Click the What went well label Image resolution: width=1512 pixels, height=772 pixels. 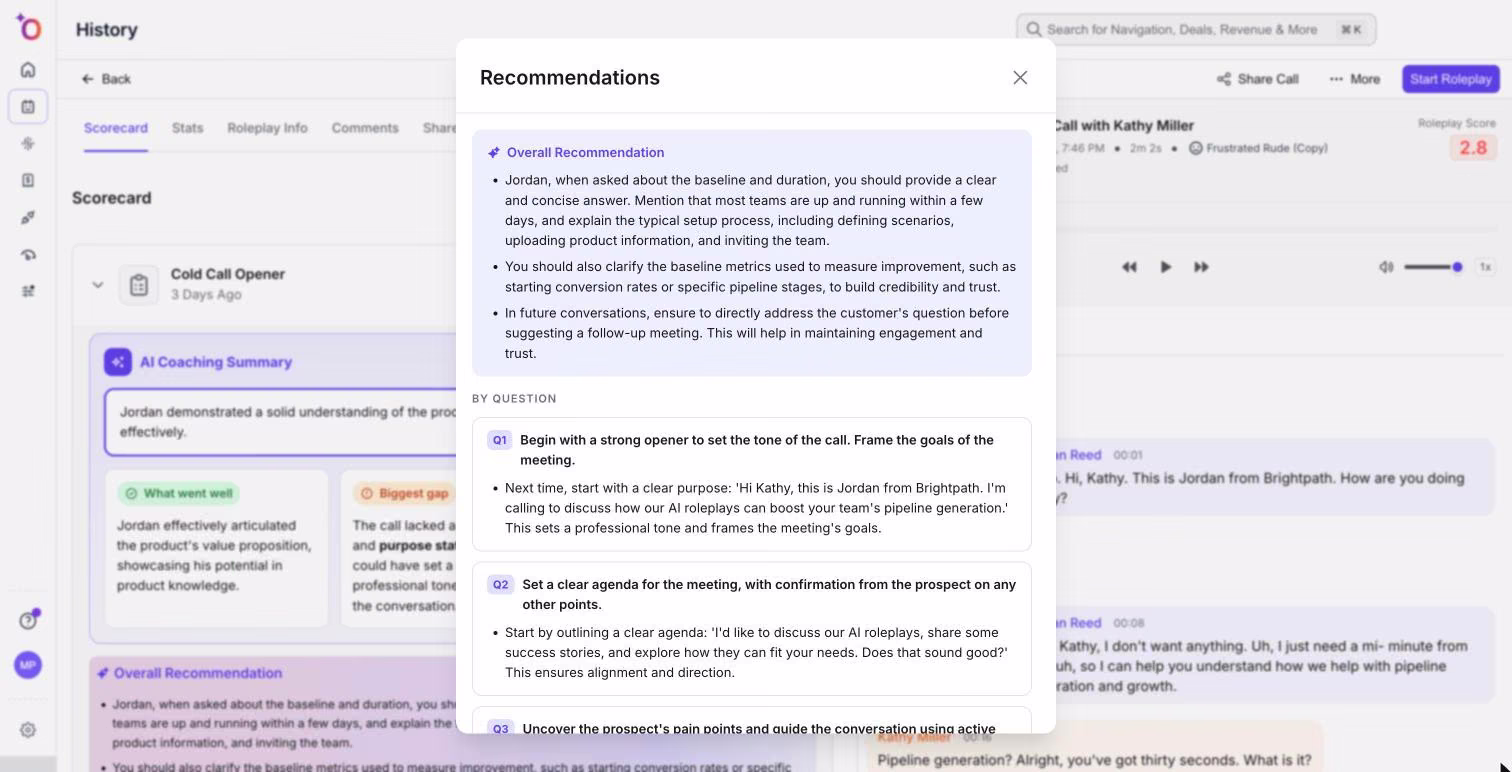[x=179, y=493]
